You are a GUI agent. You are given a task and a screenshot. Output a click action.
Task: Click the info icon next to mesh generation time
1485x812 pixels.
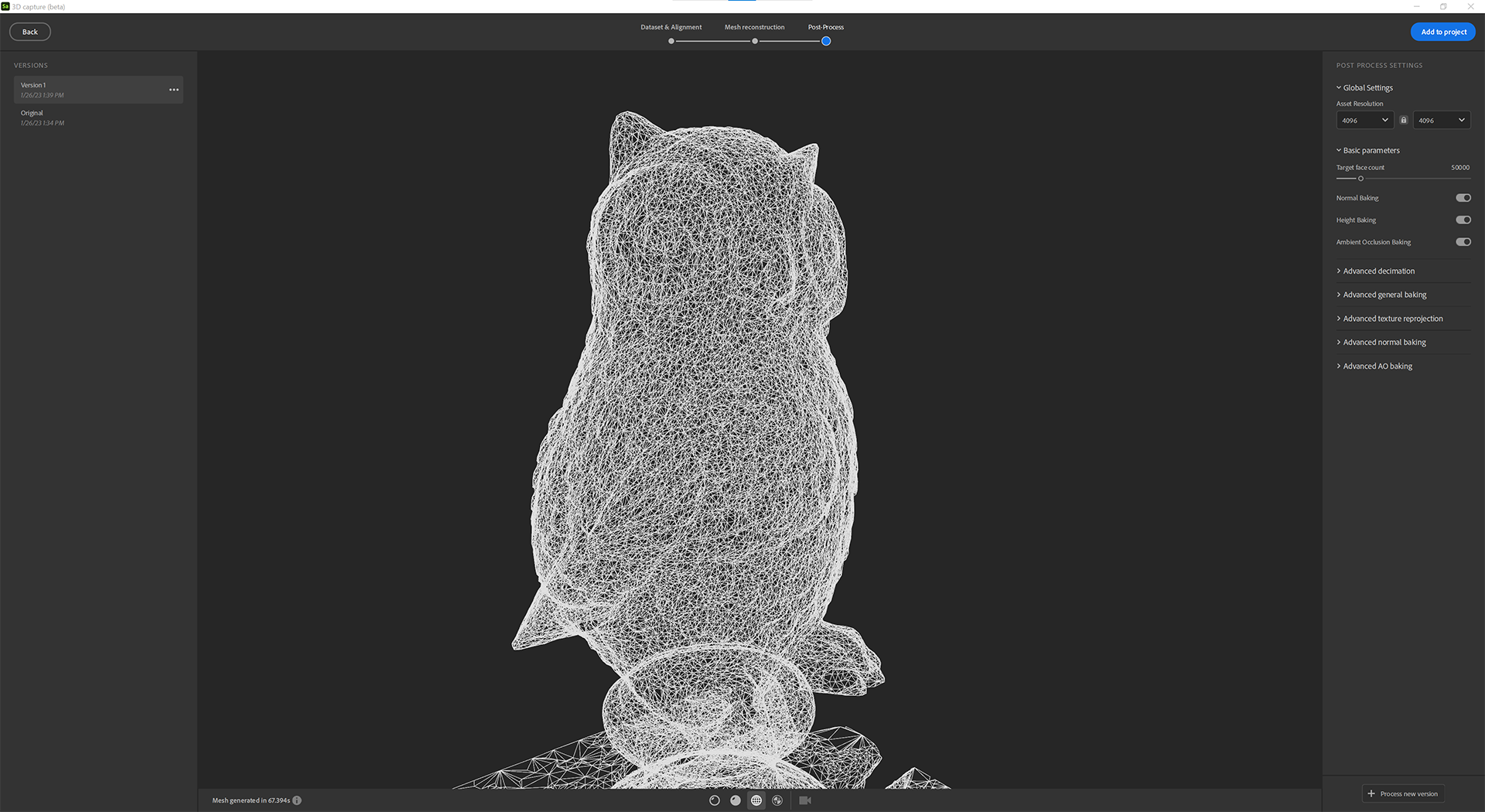coord(299,800)
